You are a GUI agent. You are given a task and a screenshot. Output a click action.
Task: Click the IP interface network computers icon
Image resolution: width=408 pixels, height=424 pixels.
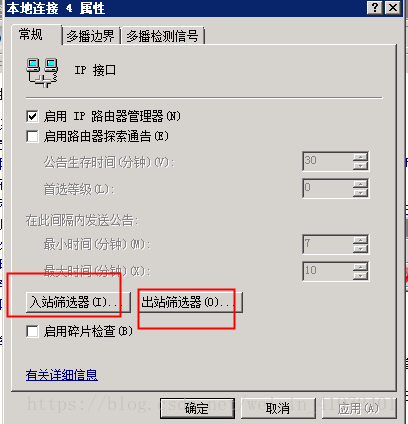tap(42, 73)
